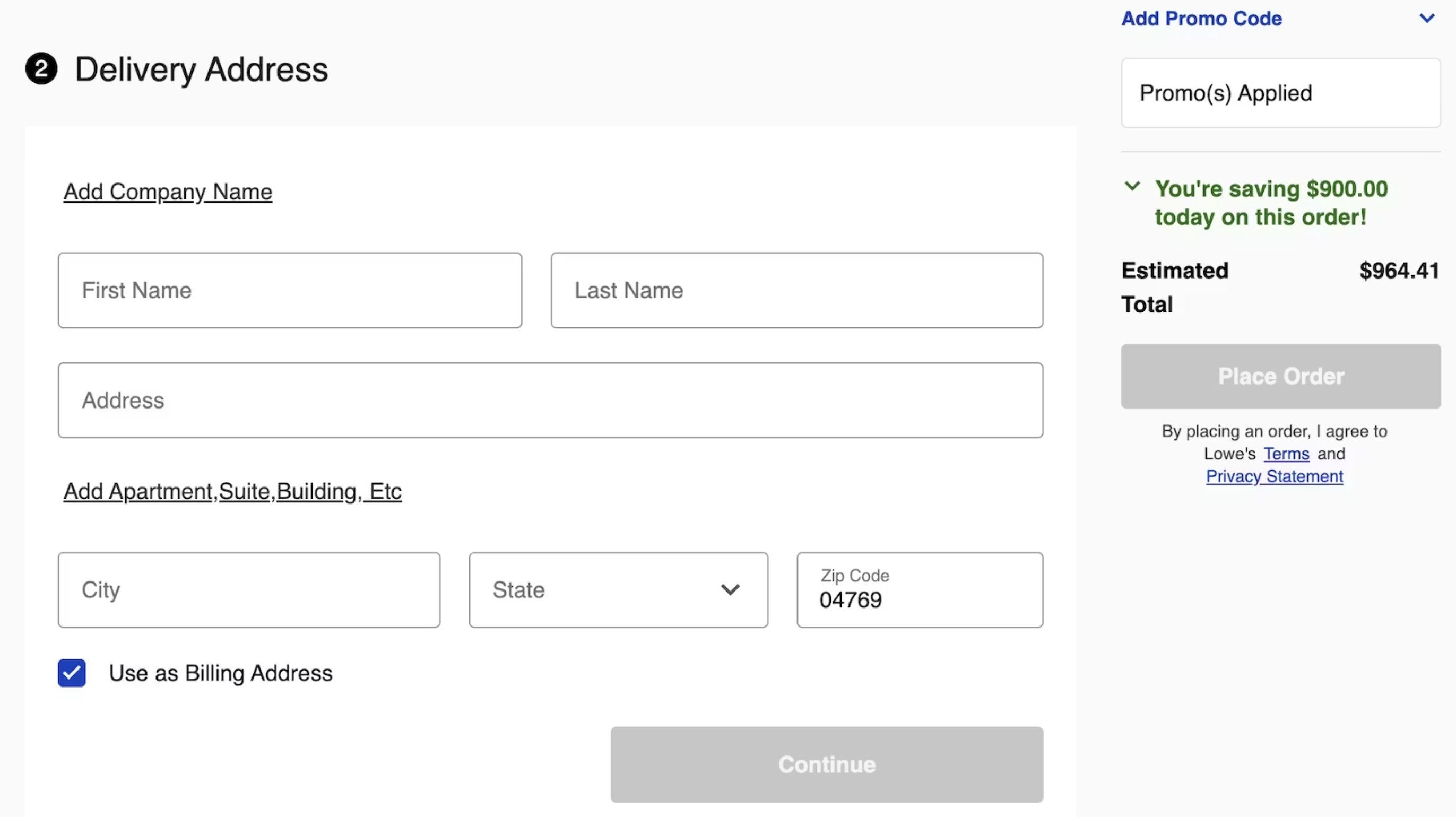
Task: Click the Promo(s) Applied field
Action: pos(1280,93)
